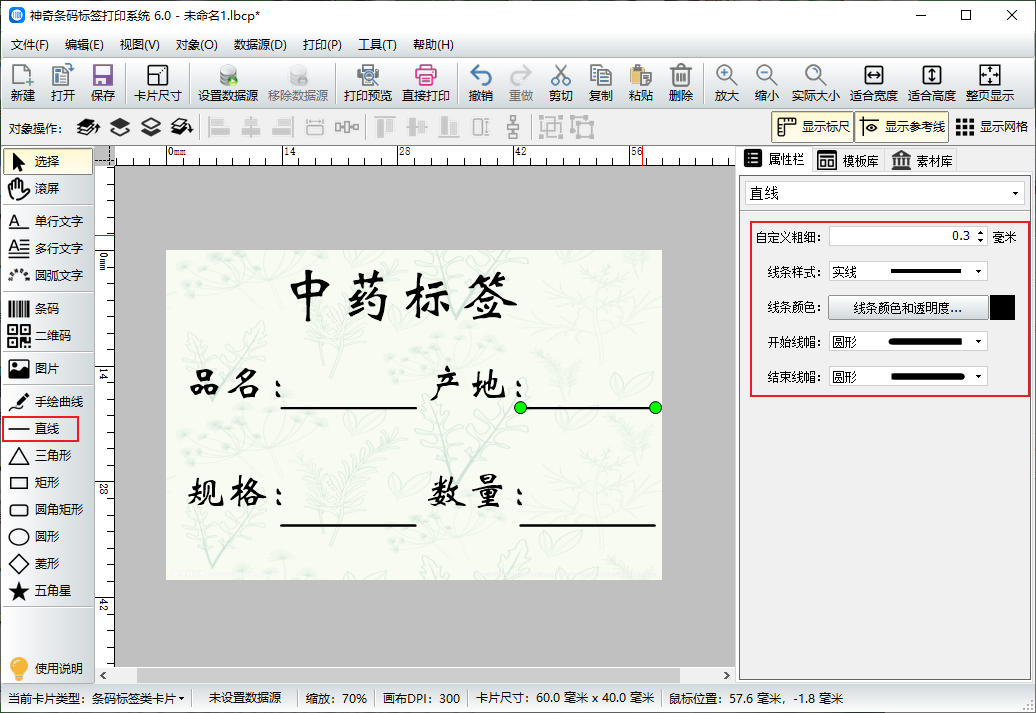Open the data source (数据源) menu
1036x713 pixels.
pyautogui.click(x=260, y=45)
